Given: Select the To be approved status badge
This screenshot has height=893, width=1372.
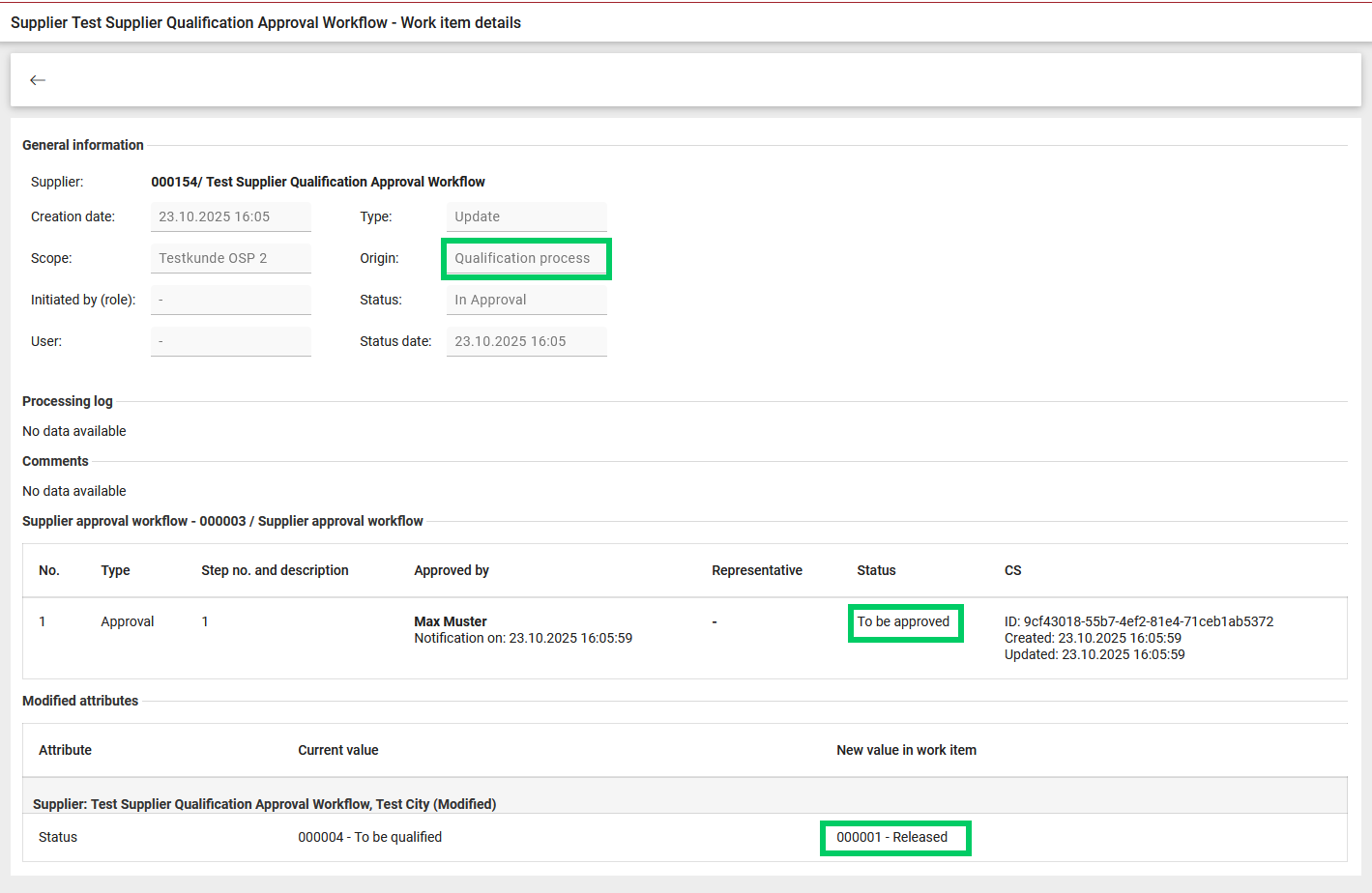Looking at the screenshot, I should (x=905, y=622).
